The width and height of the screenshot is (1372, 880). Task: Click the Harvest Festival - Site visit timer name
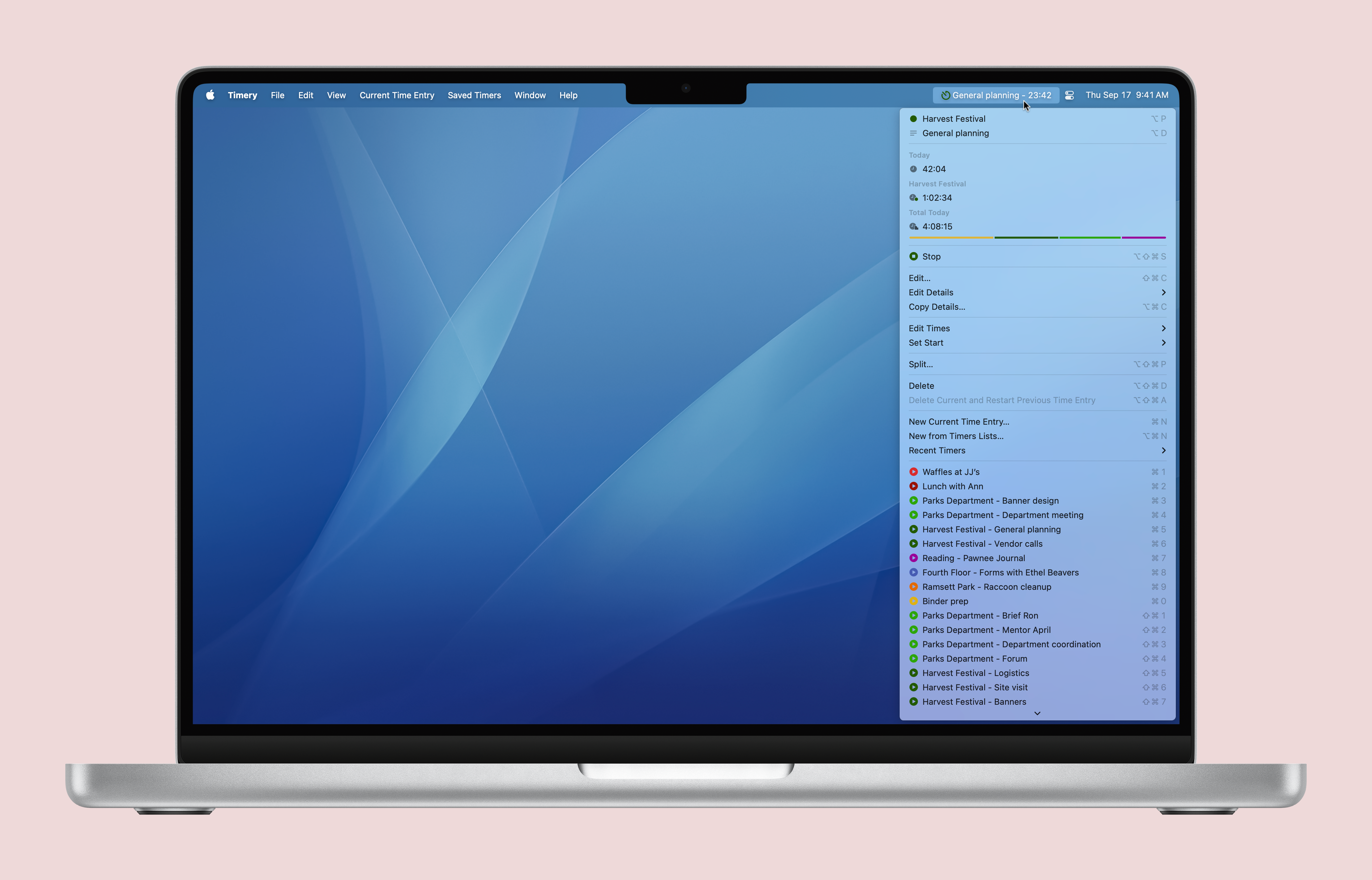[x=975, y=687]
